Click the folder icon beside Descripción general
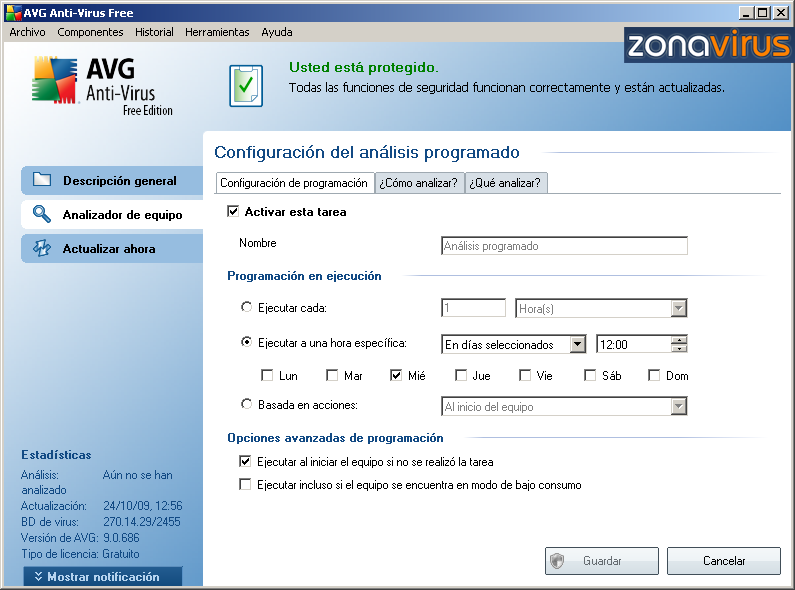795x590 pixels. [41, 180]
